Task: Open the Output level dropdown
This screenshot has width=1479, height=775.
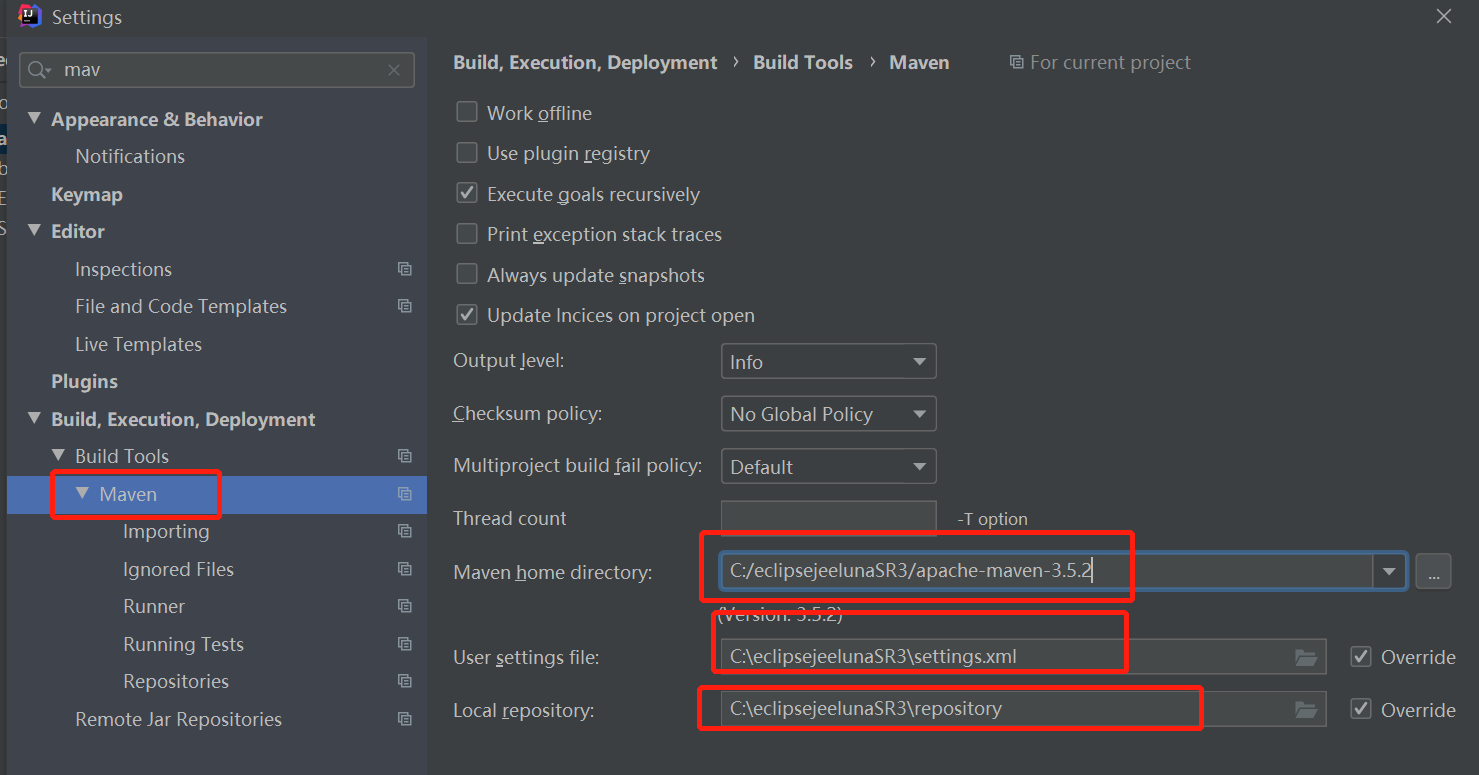Action: pyautogui.click(x=828, y=362)
